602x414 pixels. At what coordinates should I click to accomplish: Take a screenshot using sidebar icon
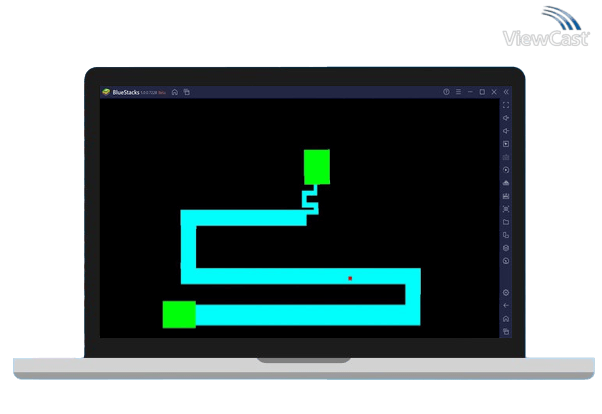point(506,209)
